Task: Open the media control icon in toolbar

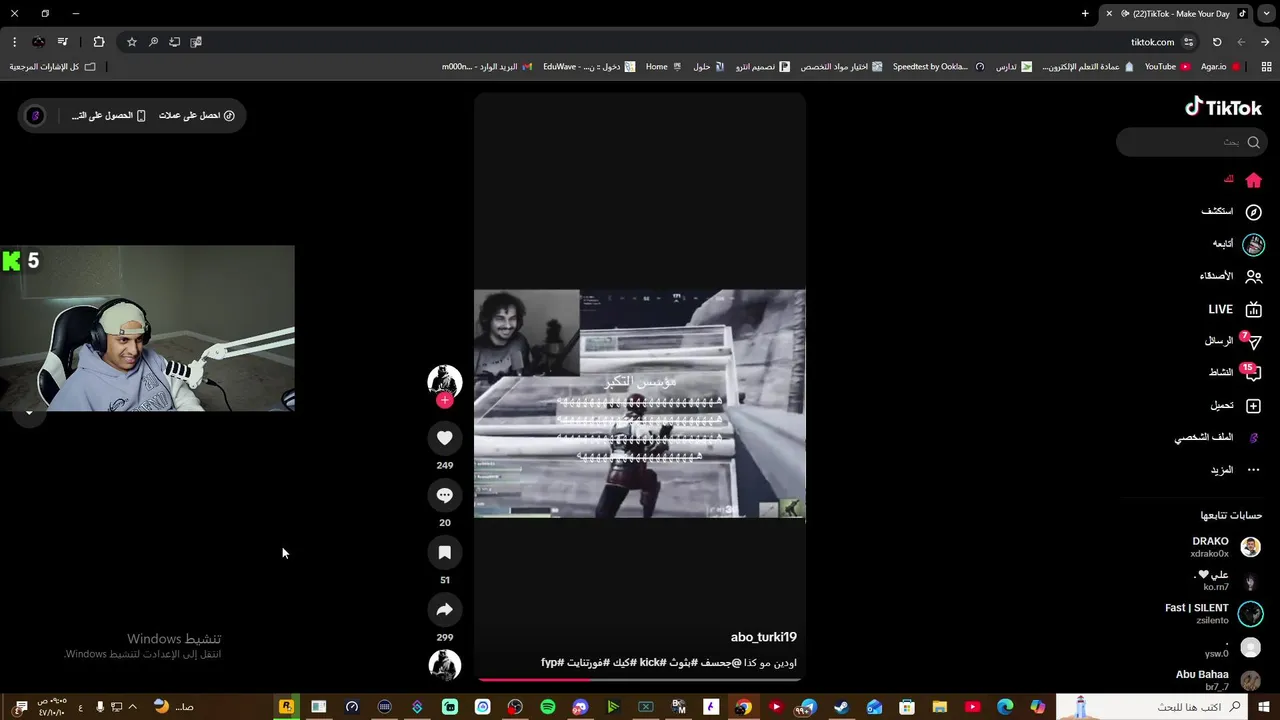Action: pos(62,42)
